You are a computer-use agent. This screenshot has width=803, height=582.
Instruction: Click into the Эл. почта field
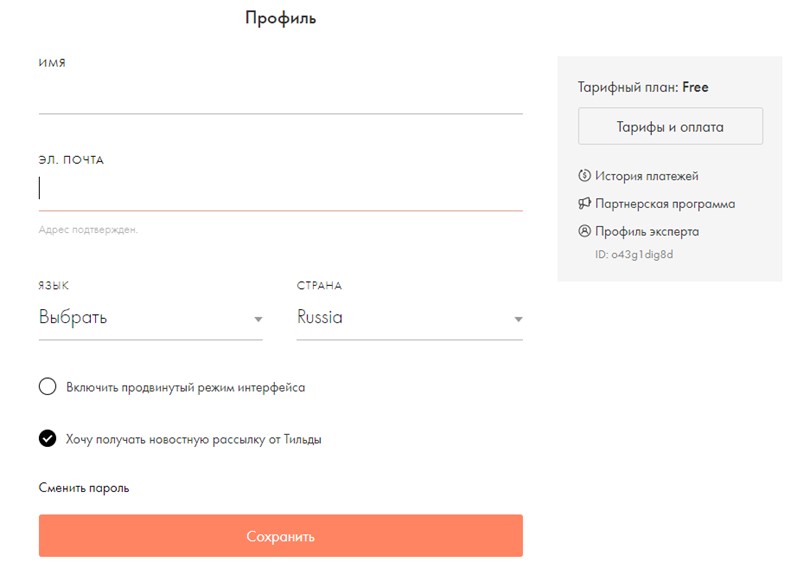(281, 191)
